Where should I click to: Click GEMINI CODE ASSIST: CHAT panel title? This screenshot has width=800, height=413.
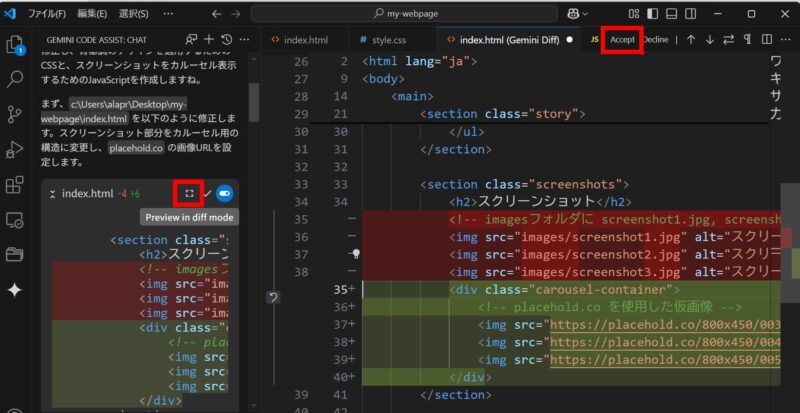pyautogui.click(x=96, y=40)
